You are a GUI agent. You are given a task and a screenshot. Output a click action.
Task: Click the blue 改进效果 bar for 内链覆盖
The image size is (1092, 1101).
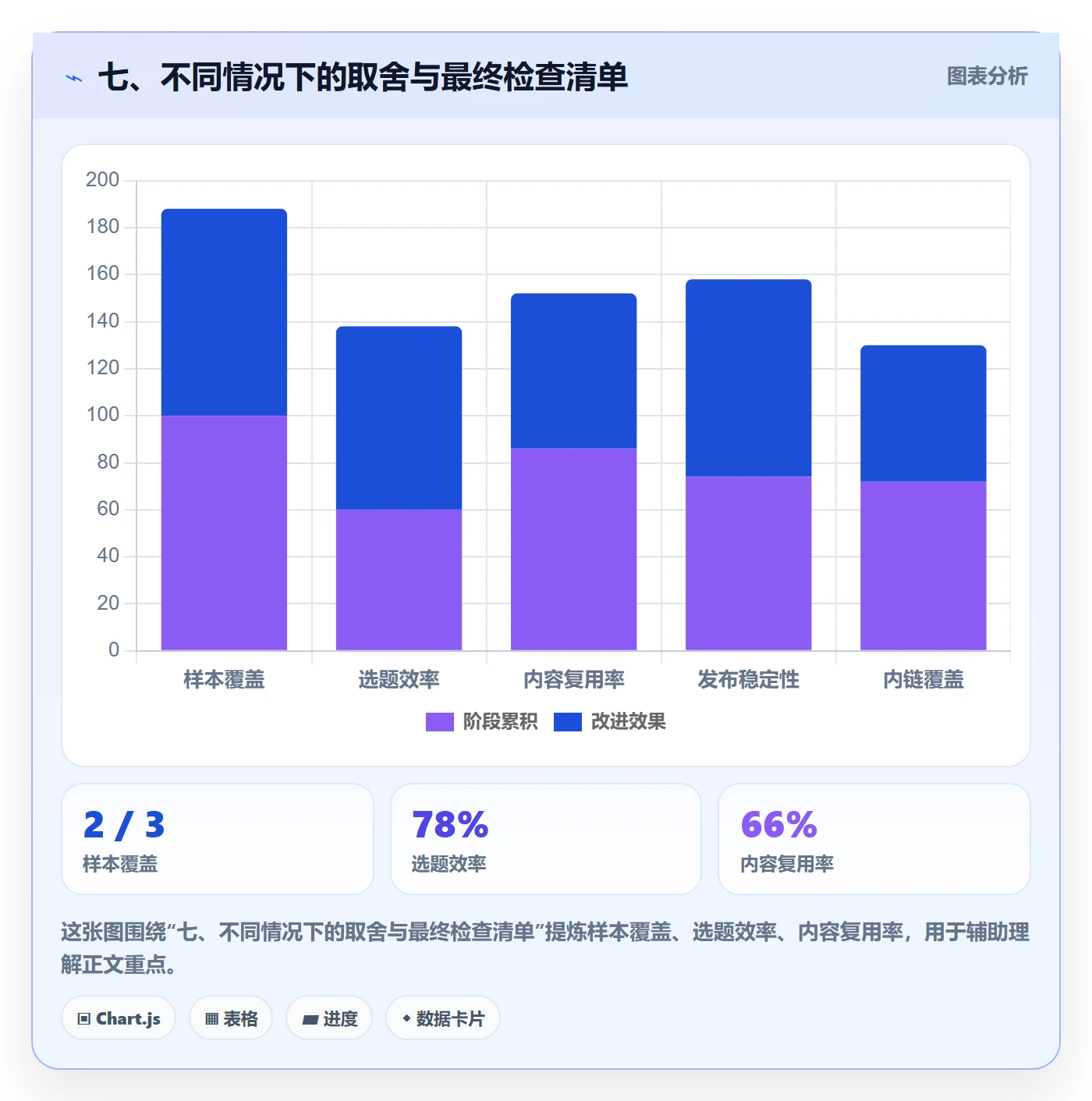tap(923, 413)
